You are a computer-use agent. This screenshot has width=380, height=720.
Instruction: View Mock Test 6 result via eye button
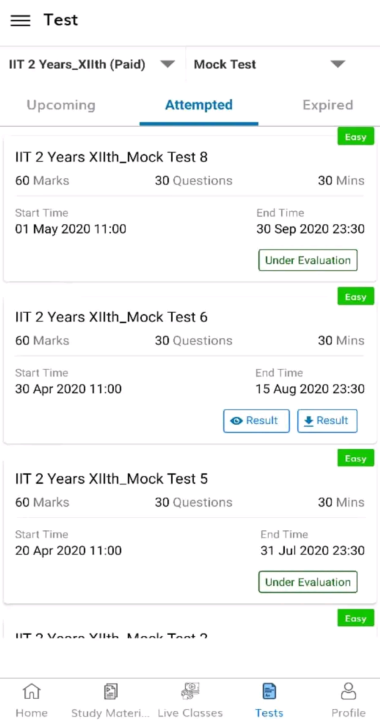[x=257, y=421]
